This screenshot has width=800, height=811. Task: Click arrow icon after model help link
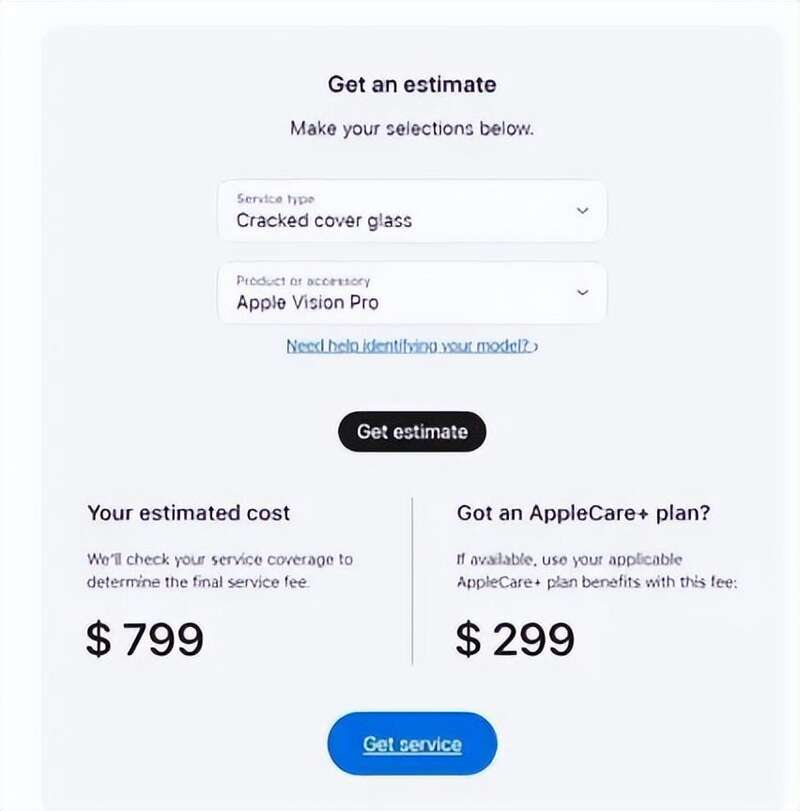coord(536,347)
